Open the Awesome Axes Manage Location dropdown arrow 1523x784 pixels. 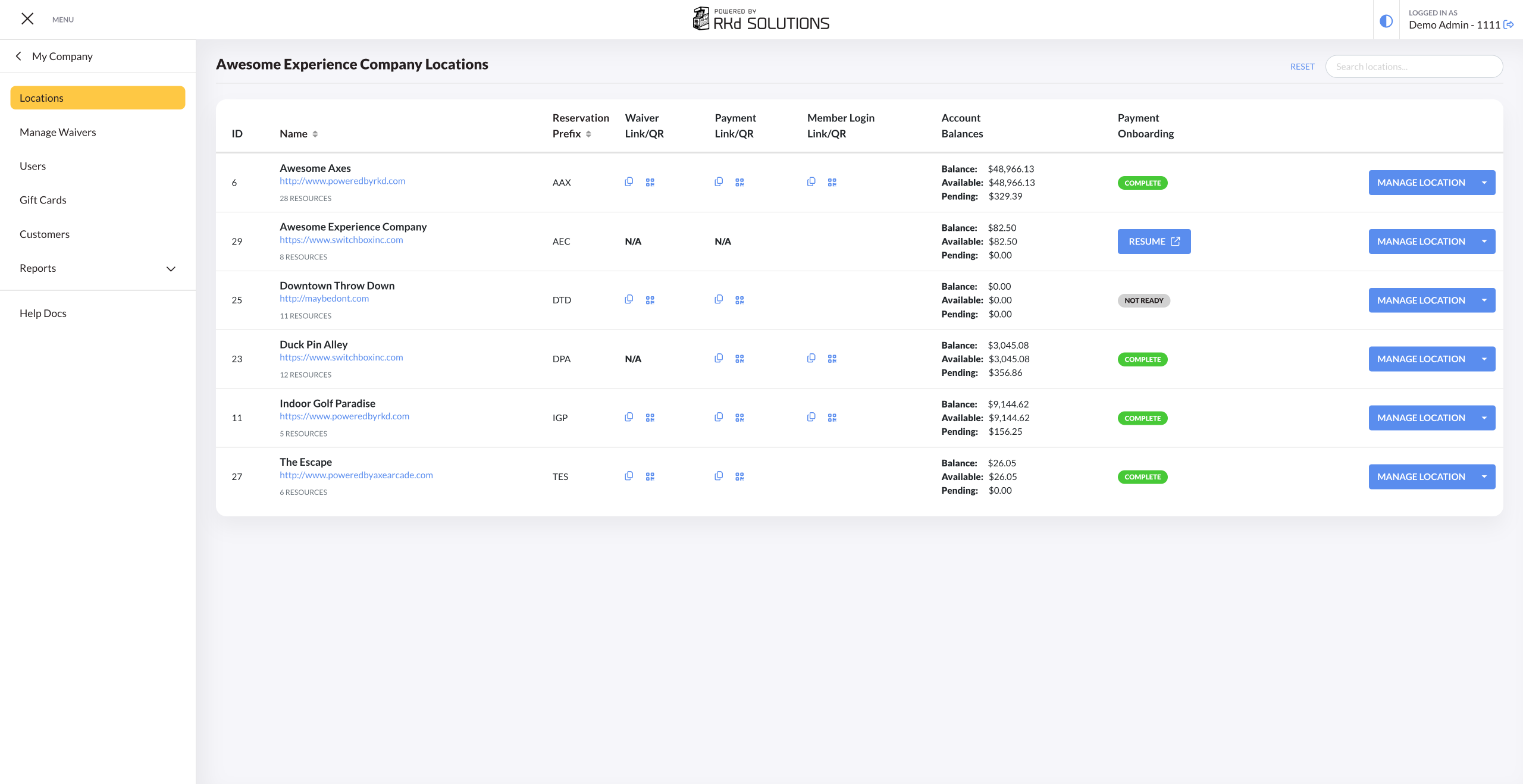pos(1484,183)
